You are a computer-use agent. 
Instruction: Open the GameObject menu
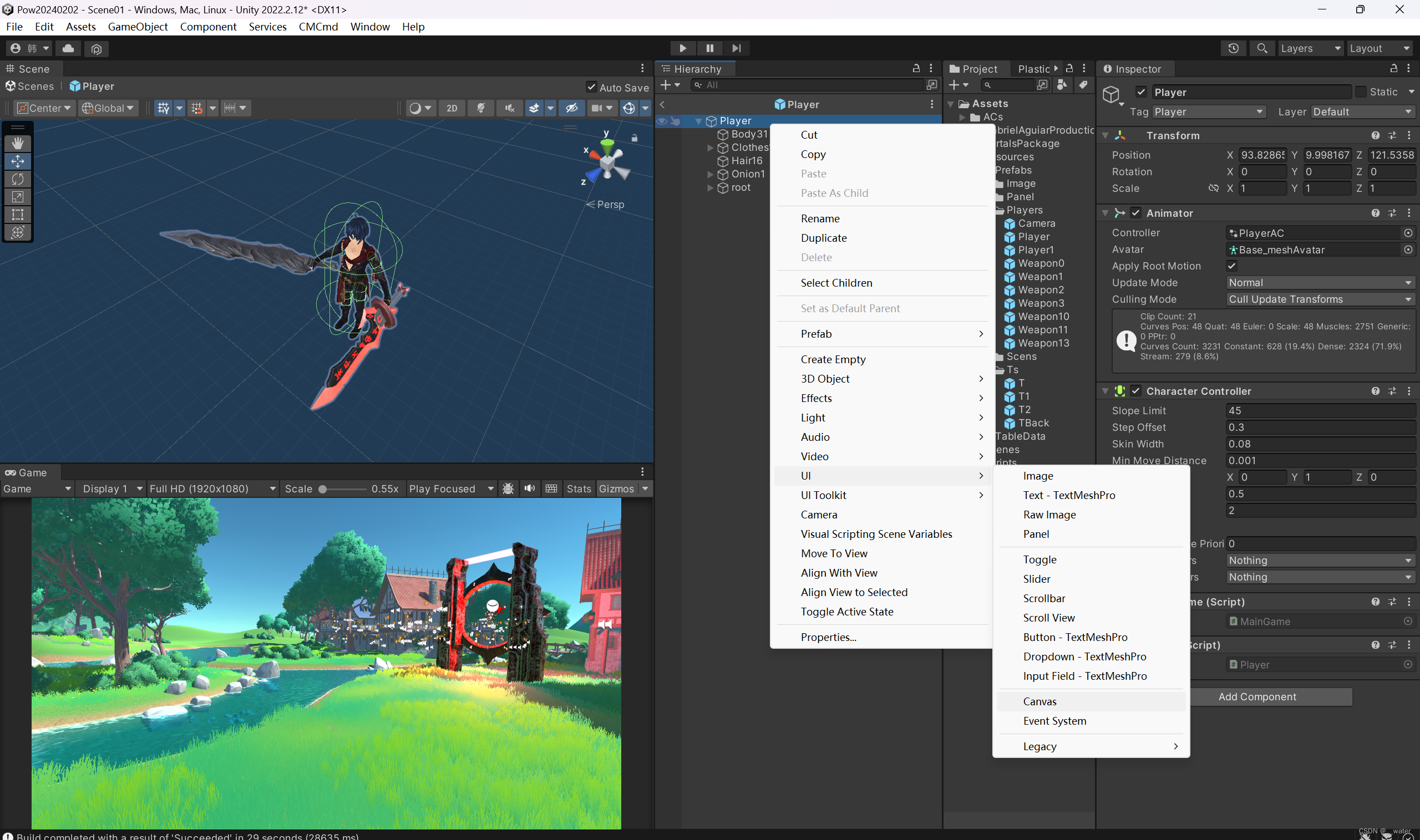tap(138, 27)
